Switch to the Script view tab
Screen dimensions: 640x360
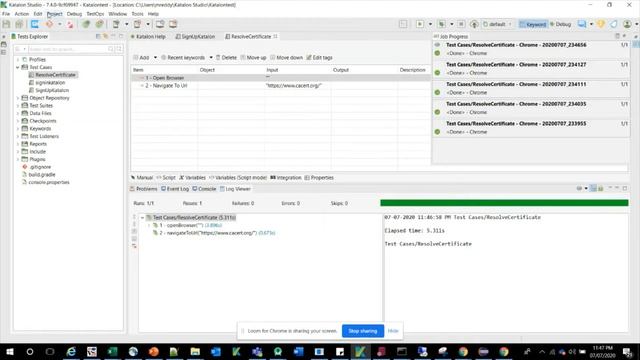166,178
